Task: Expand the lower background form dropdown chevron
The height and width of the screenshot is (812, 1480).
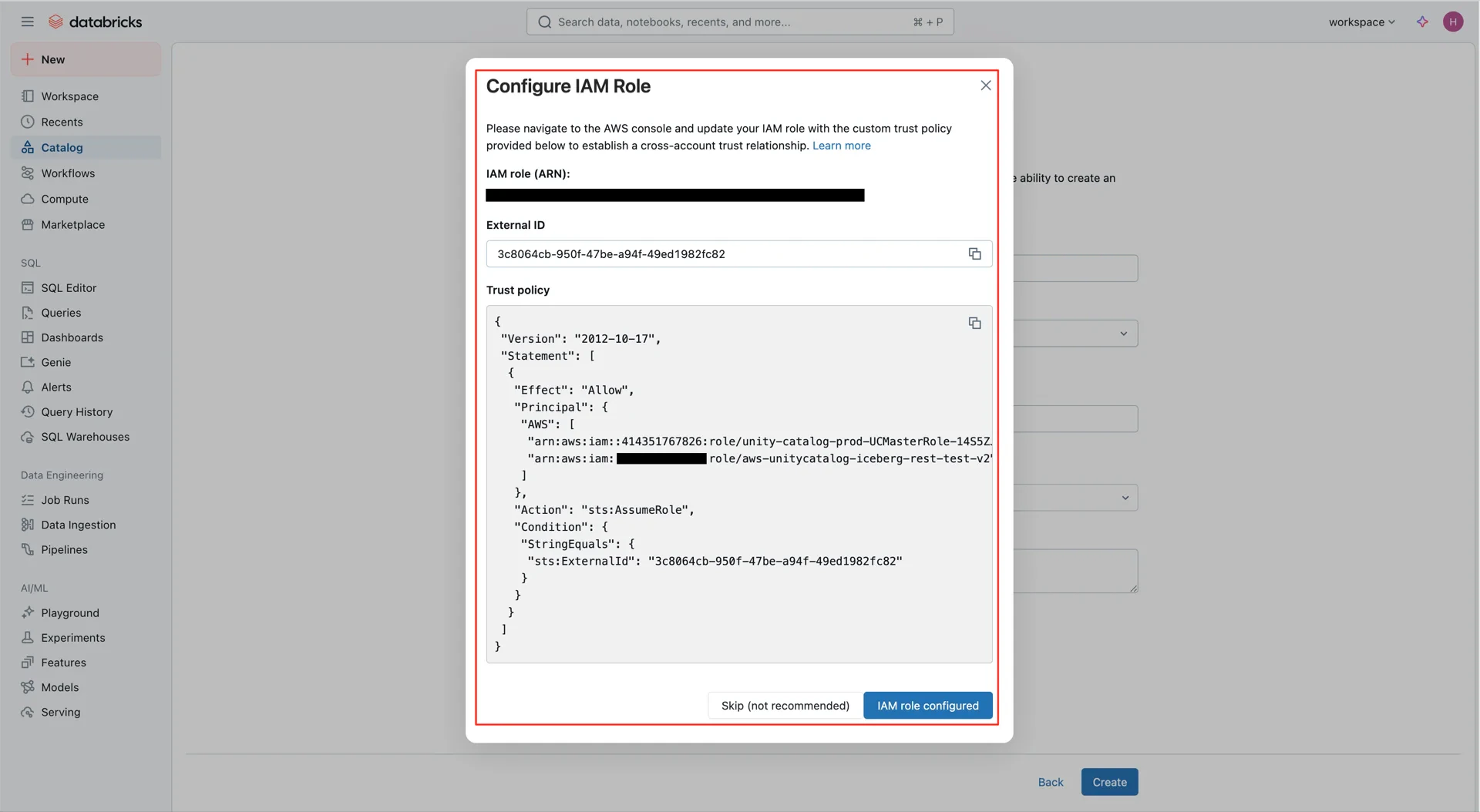Action: [1125, 498]
